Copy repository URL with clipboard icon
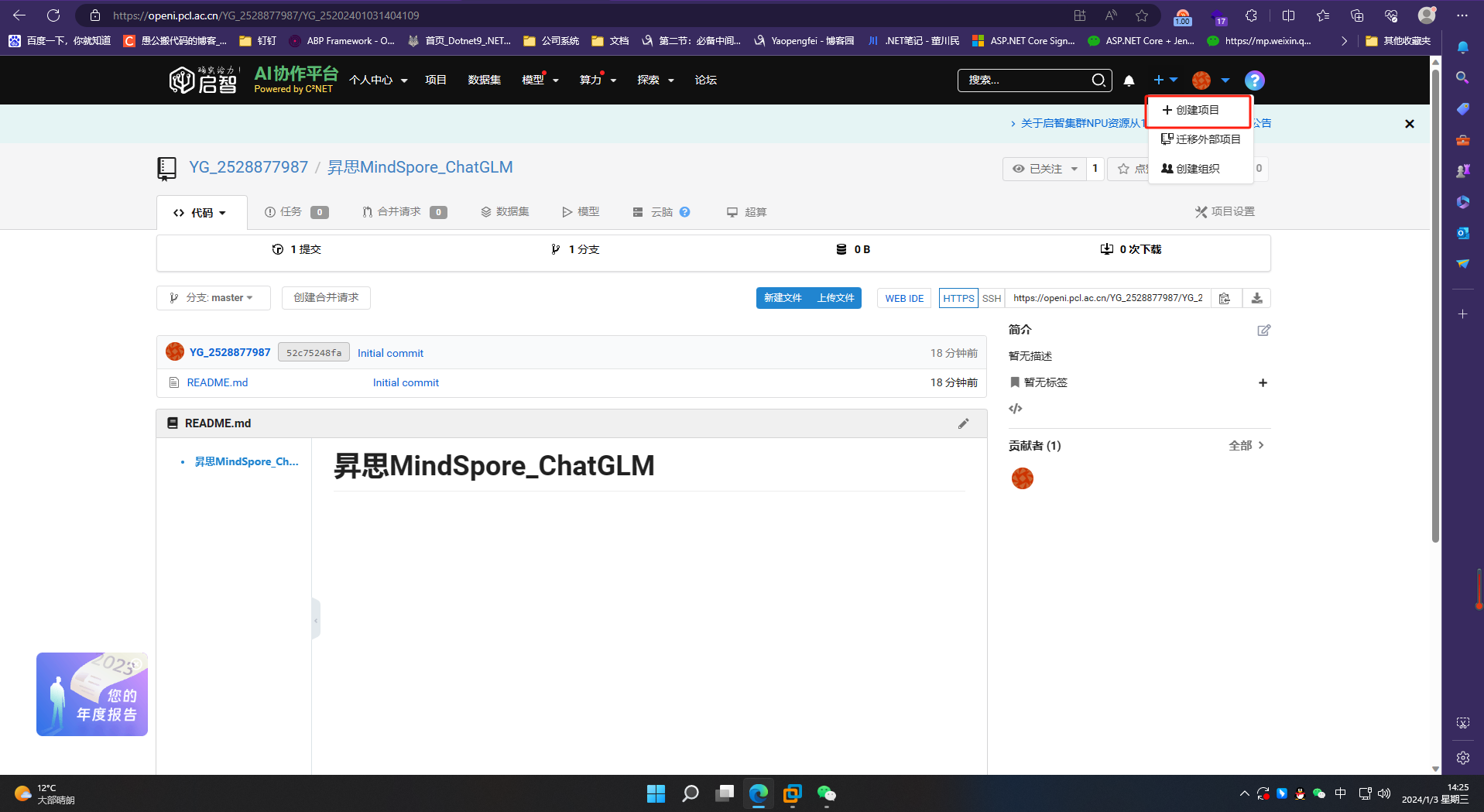Screen dimensions: 1484x812 coord(1224,298)
